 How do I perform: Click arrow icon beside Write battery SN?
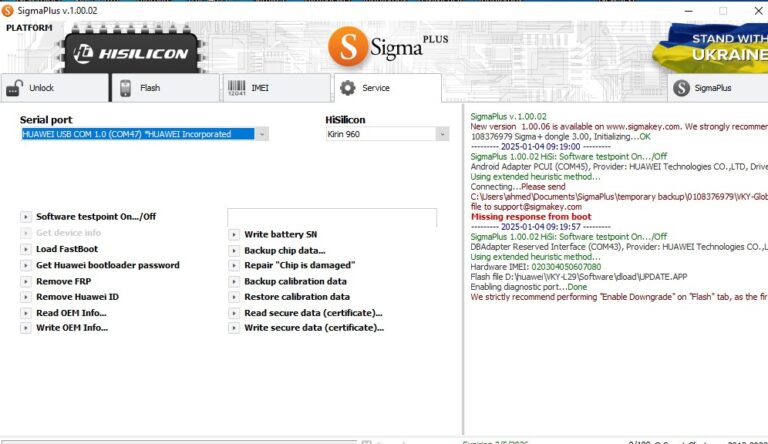tap(234, 234)
